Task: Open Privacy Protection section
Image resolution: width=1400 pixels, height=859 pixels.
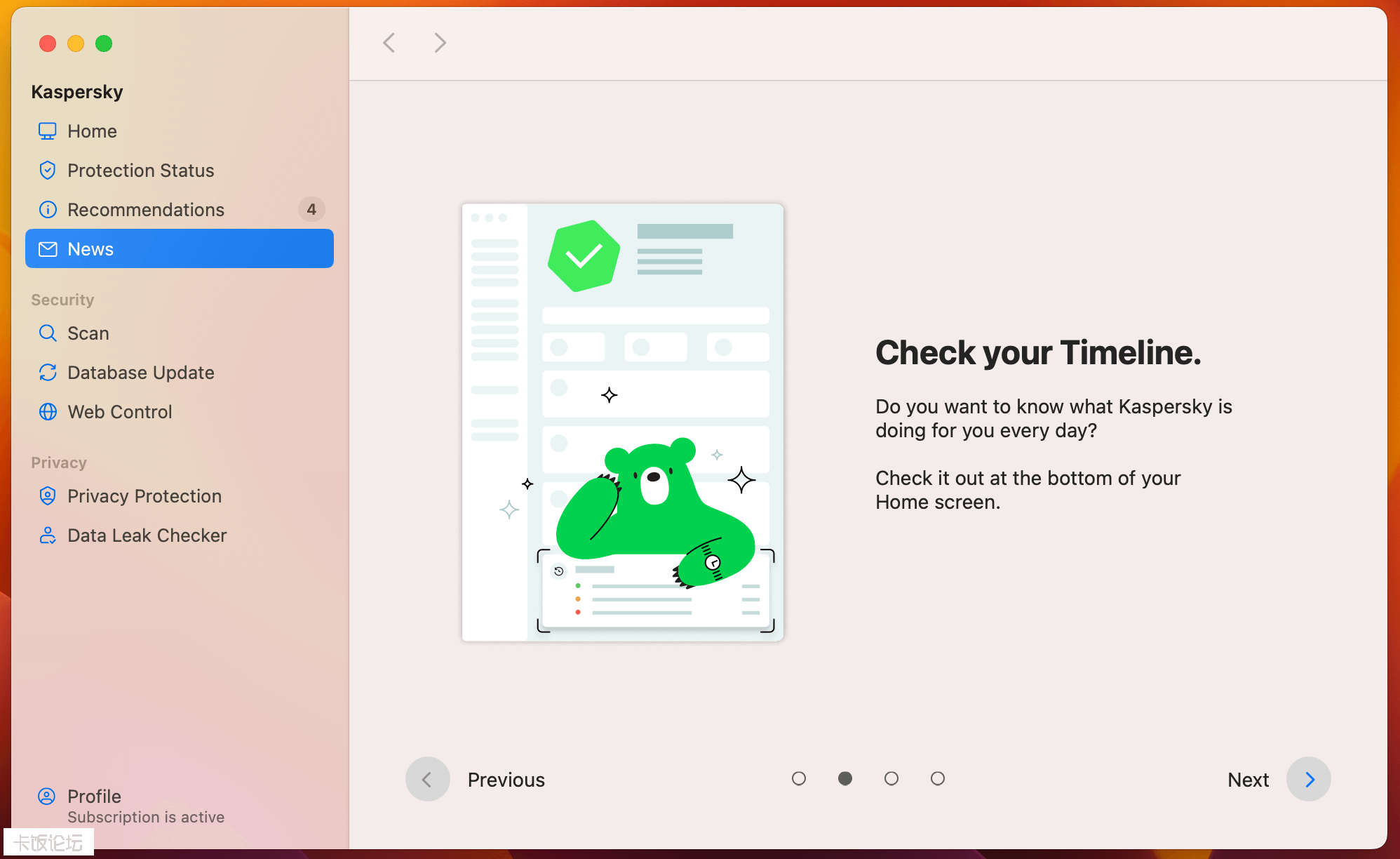Action: tap(180, 496)
